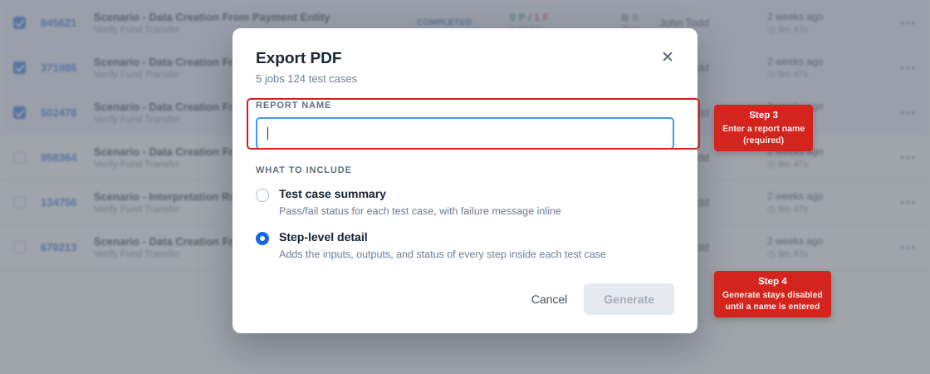This screenshot has width=930, height=374.
Task: Uncheck the checkbox for job 371986
Action: [20, 68]
